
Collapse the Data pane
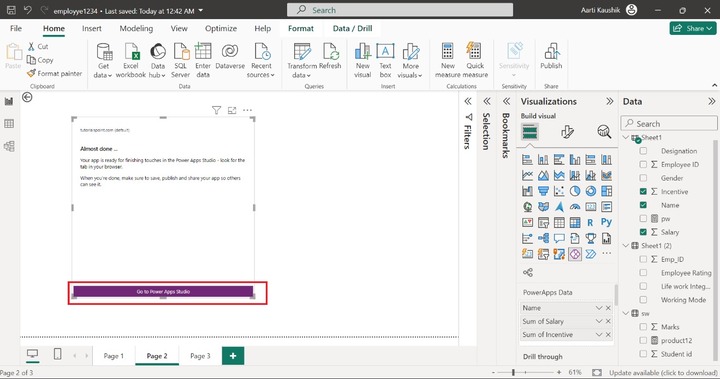711,101
